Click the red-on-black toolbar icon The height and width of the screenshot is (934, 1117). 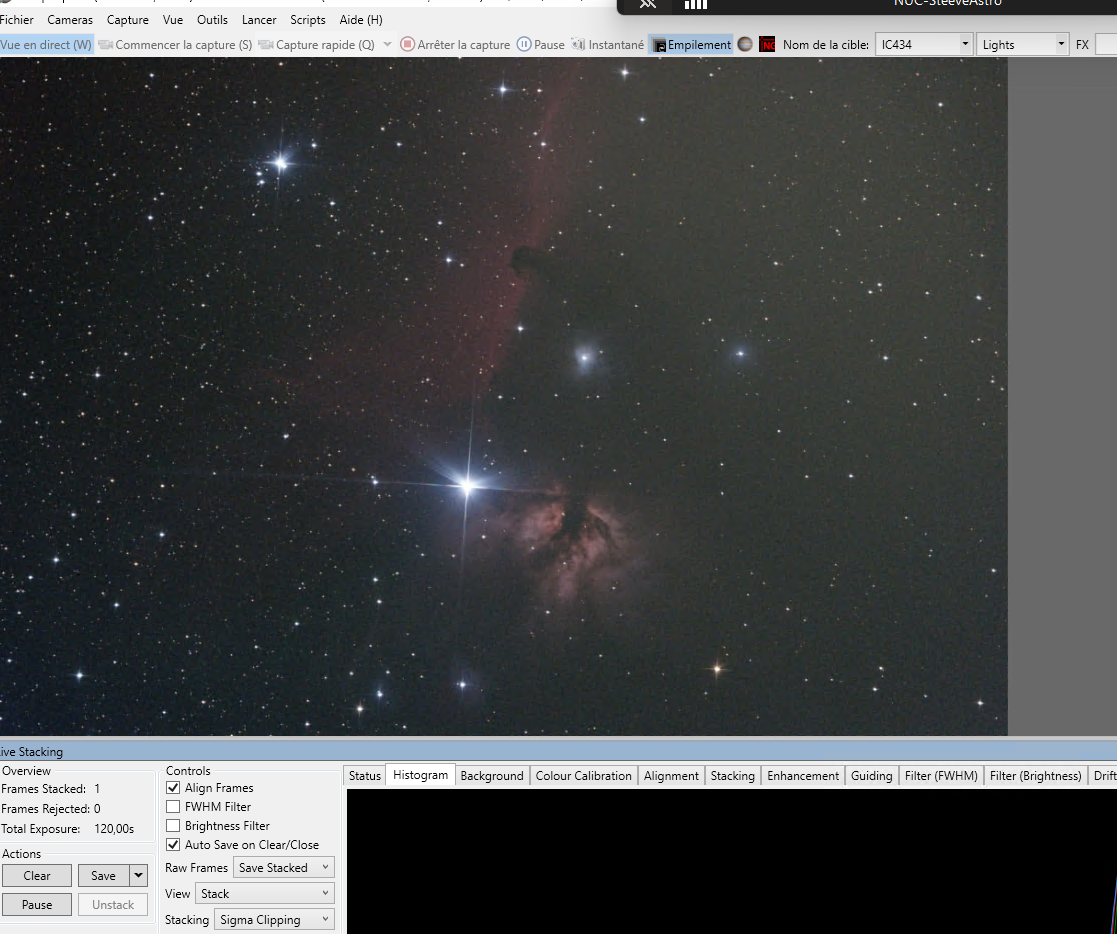click(x=767, y=44)
